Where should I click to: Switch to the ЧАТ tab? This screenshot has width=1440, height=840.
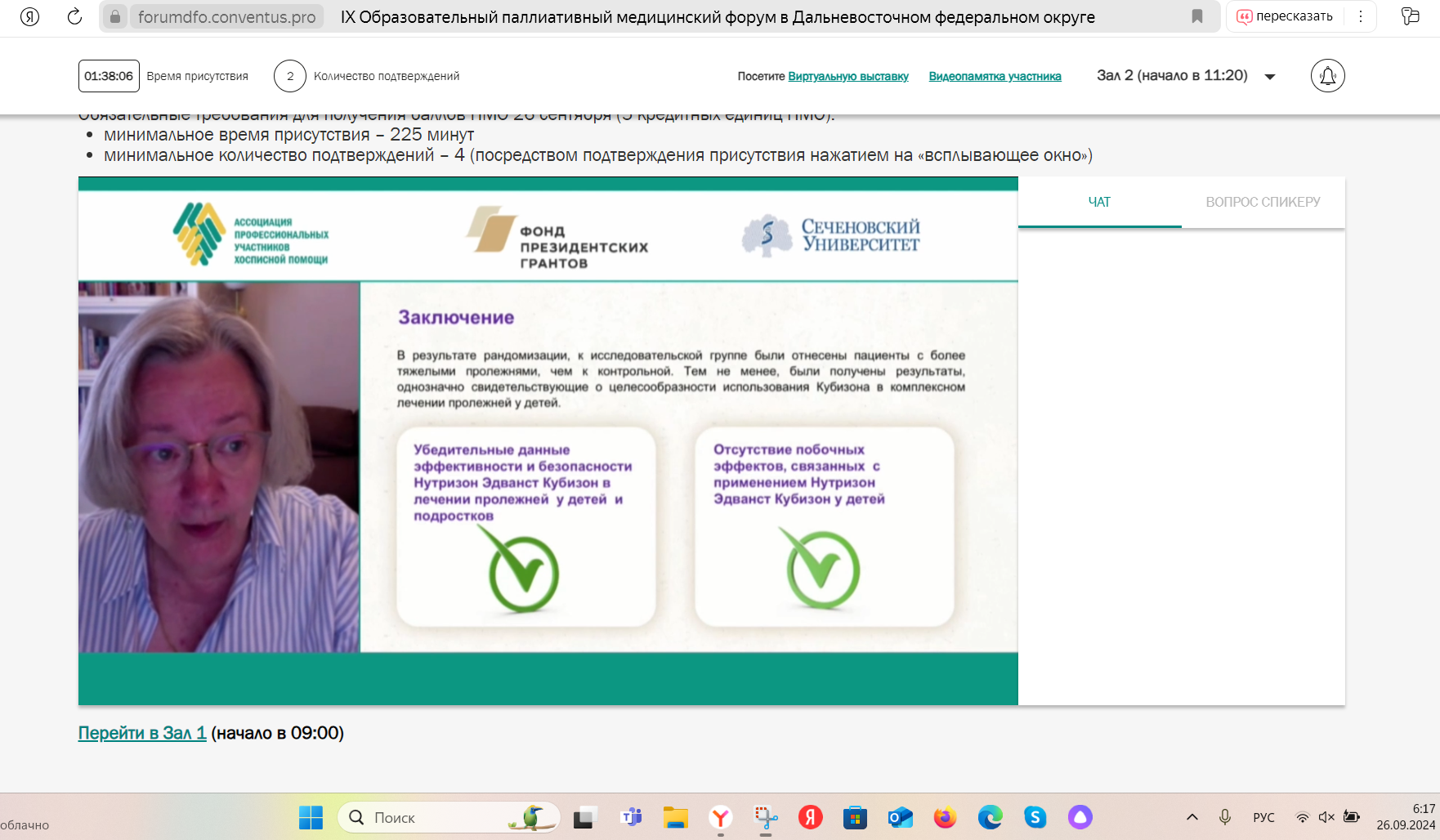pos(1099,202)
